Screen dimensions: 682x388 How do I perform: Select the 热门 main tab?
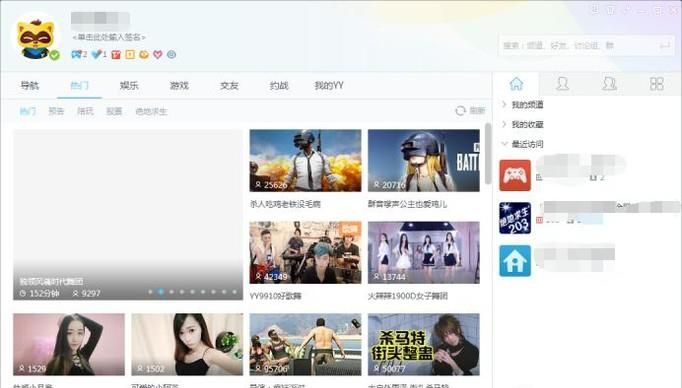point(79,86)
